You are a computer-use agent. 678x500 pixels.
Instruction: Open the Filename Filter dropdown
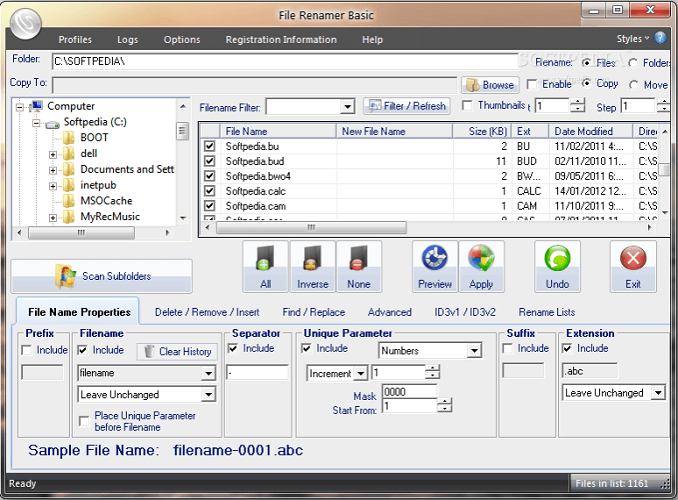tap(347, 106)
